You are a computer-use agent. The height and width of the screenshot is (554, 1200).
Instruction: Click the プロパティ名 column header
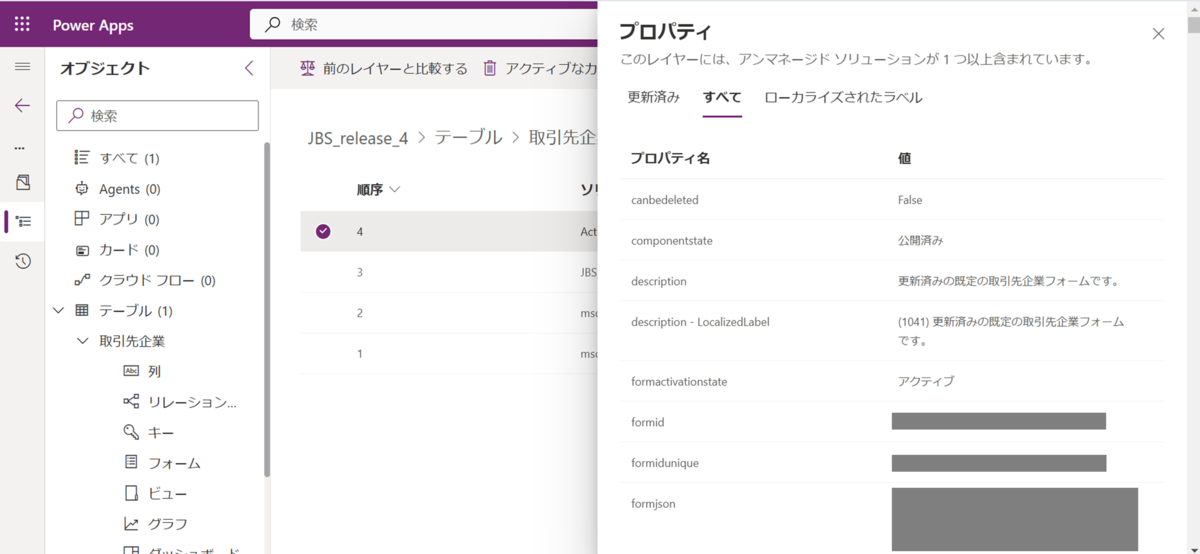coord(670,158)
